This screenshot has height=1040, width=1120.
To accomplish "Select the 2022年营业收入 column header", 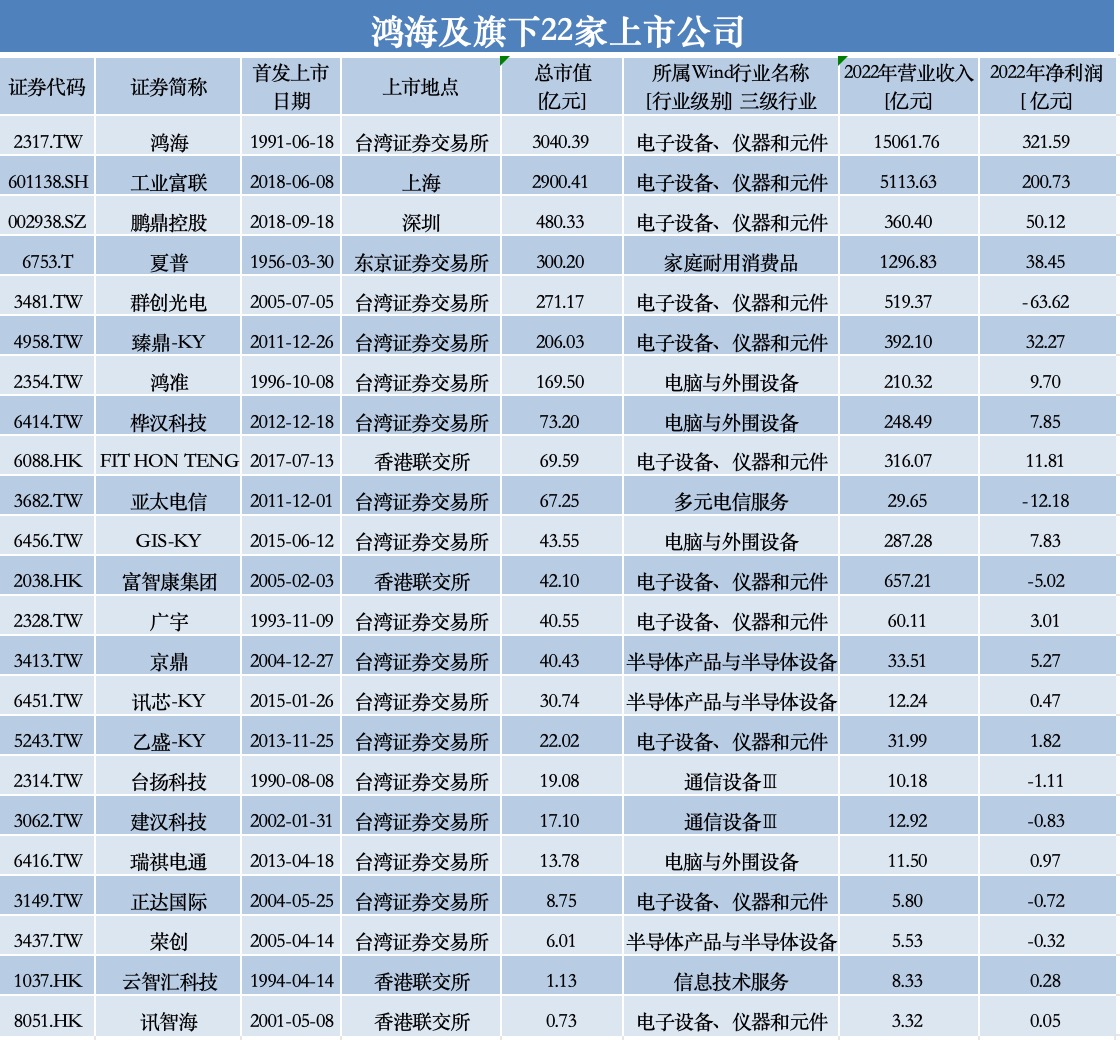I will [909, 87].
